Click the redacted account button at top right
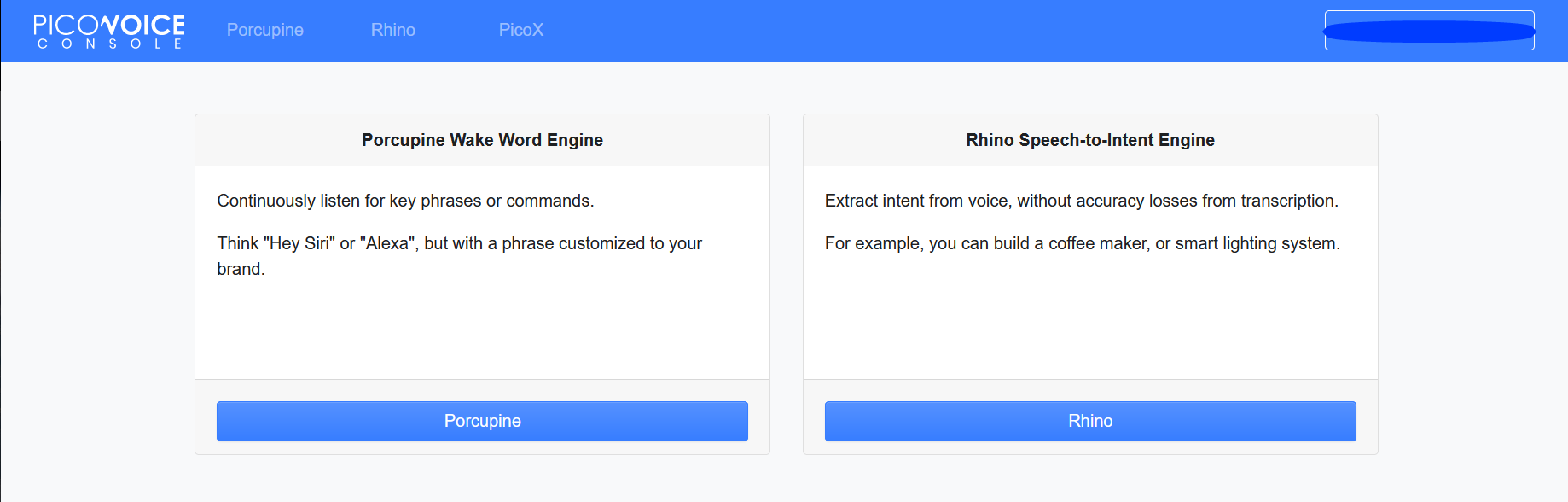Viewport: 1568px width, 502px height. click(x=1429, y=31)
